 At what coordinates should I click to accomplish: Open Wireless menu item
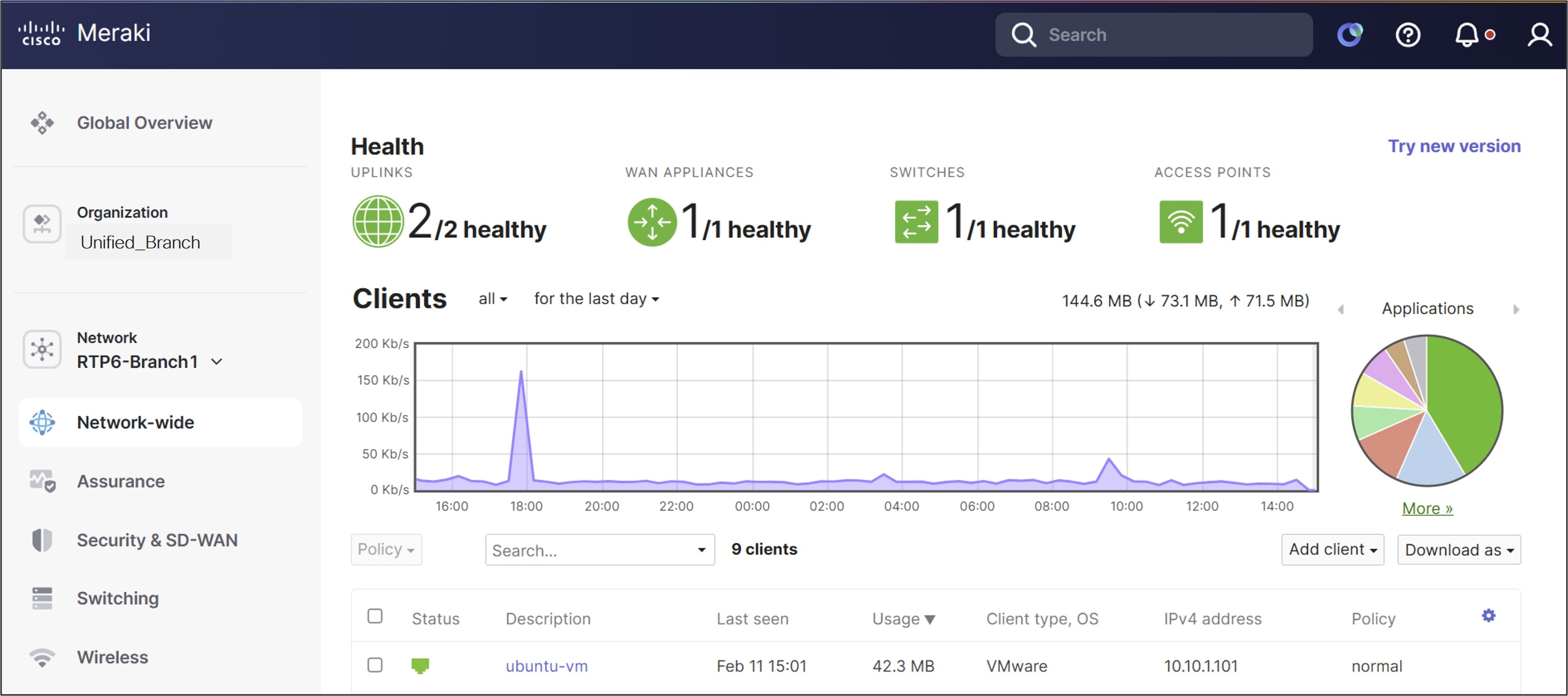click(x=113, y=657)
